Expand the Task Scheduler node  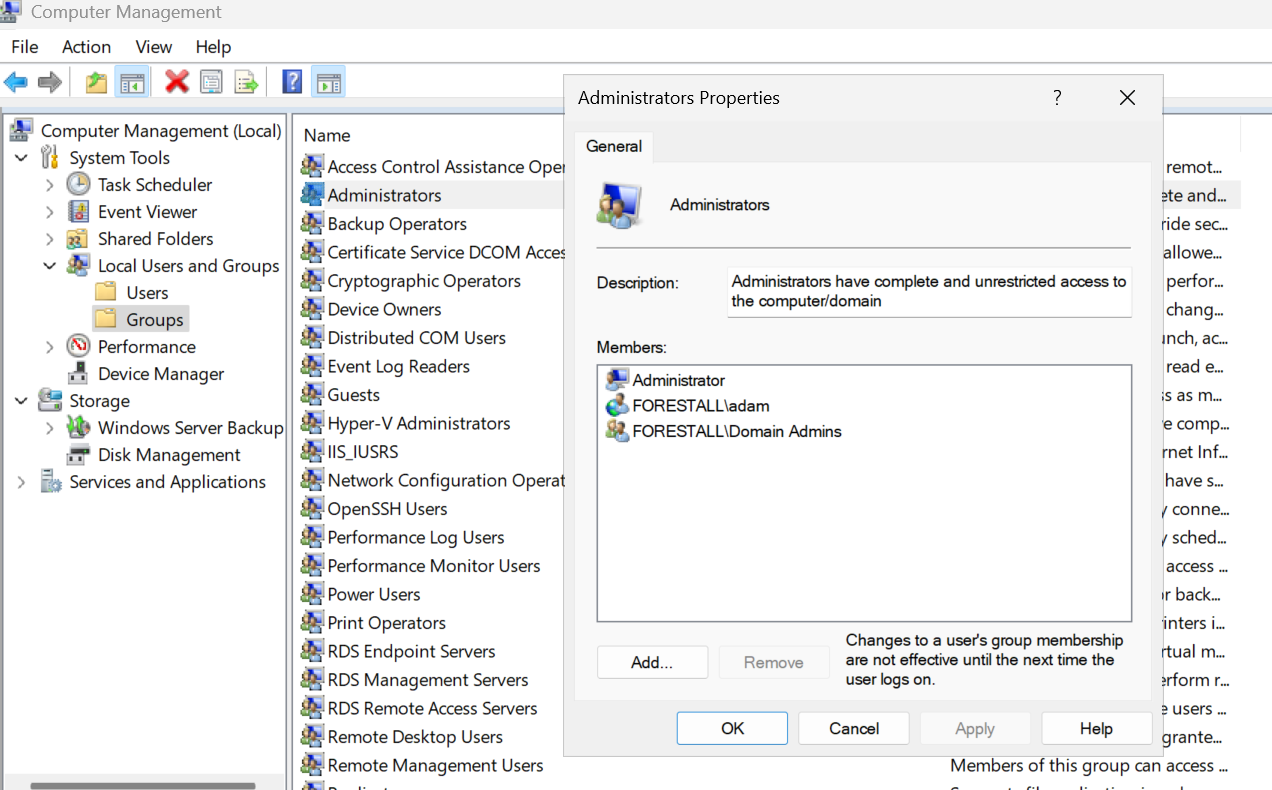50,185
